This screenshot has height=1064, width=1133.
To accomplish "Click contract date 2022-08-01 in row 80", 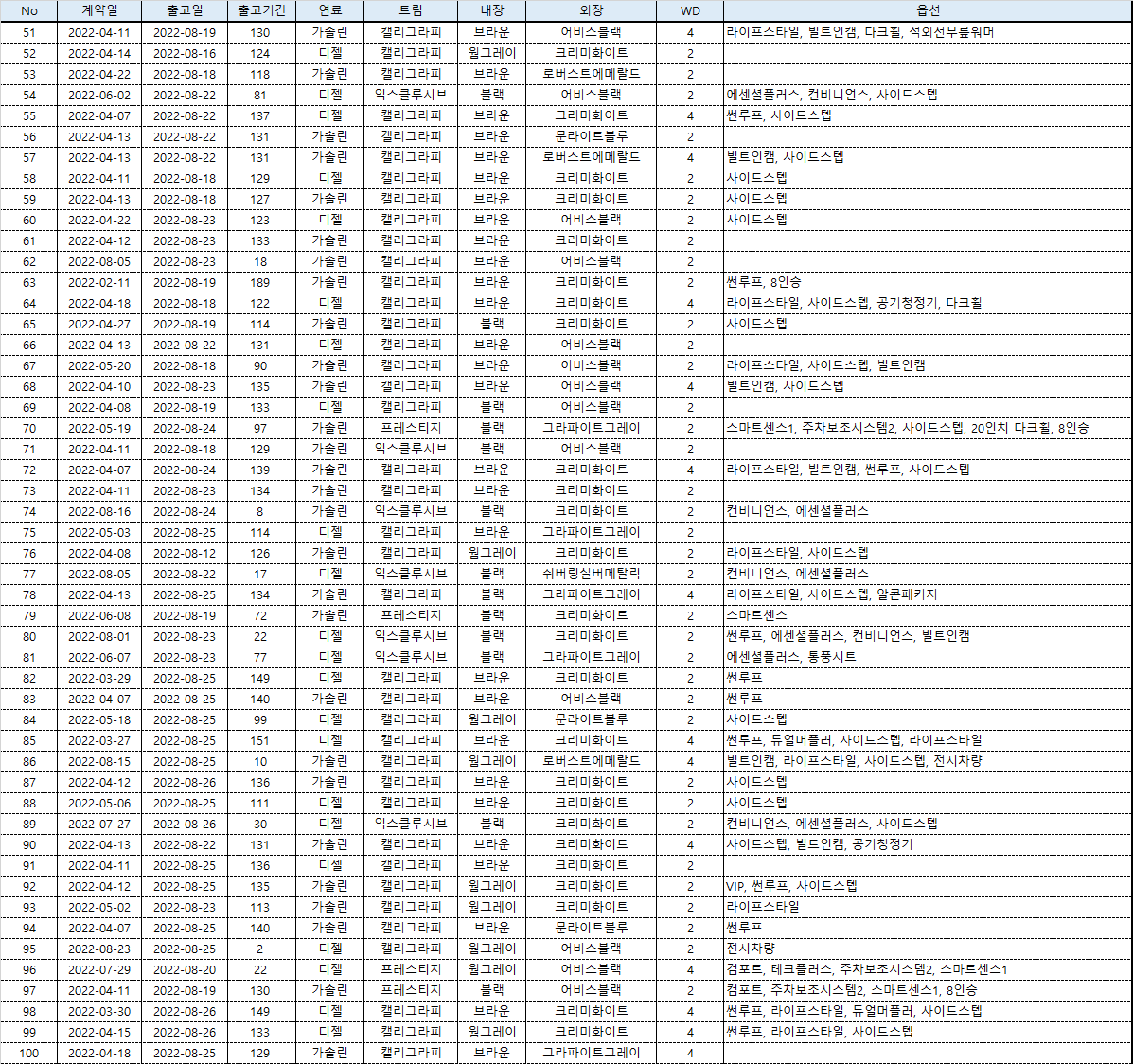I will pyautogui.click(x=99, y=637).
